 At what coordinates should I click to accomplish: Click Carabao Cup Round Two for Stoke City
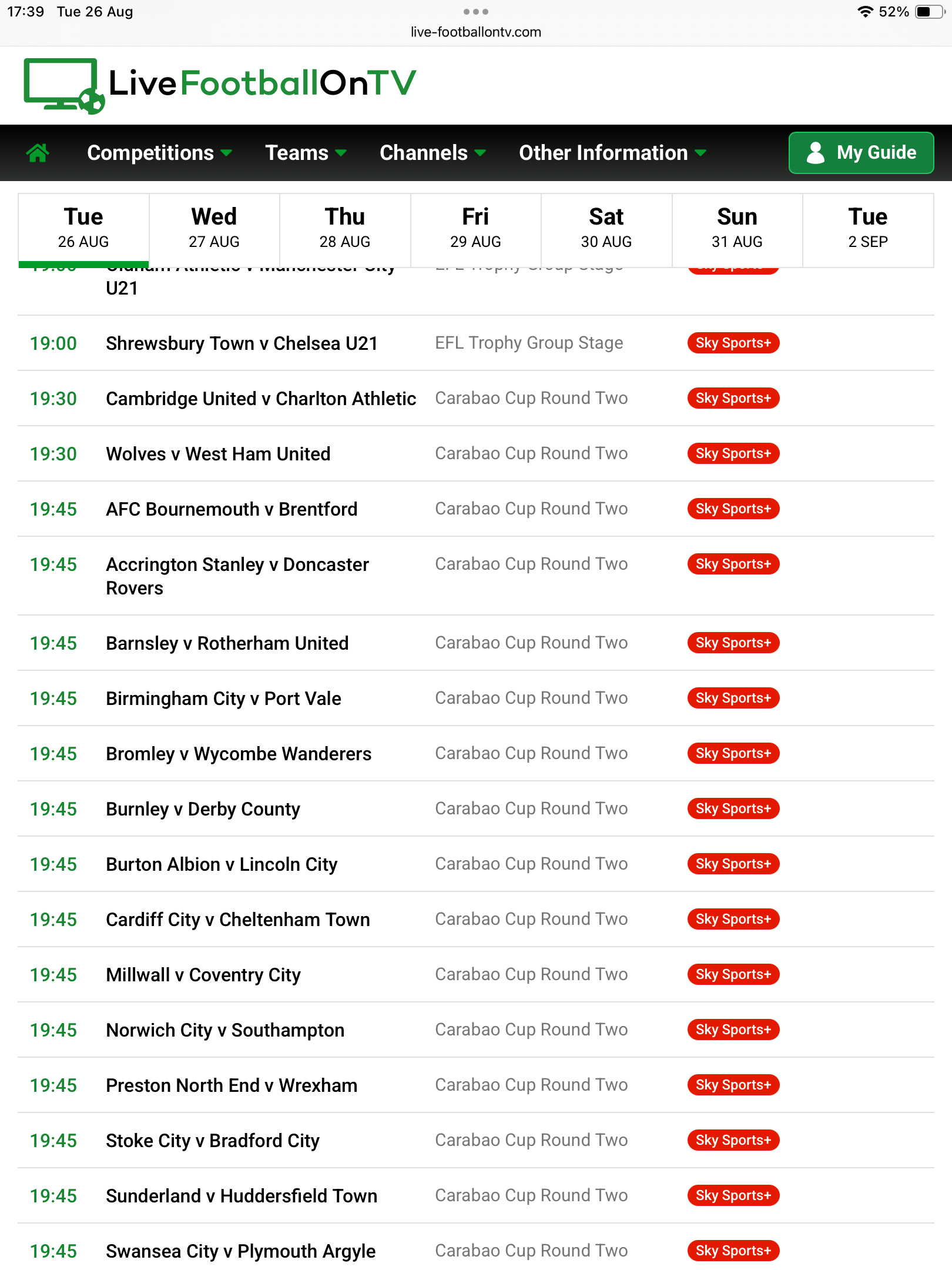[x=531, y=1140]
